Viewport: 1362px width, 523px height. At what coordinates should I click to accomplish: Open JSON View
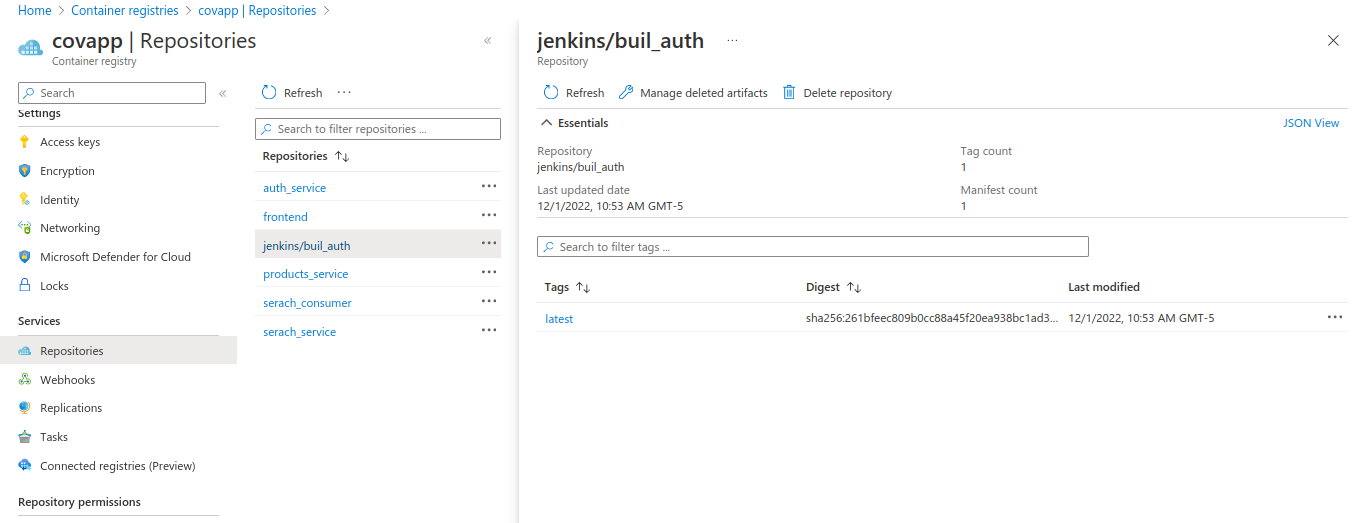[1311, 123]
